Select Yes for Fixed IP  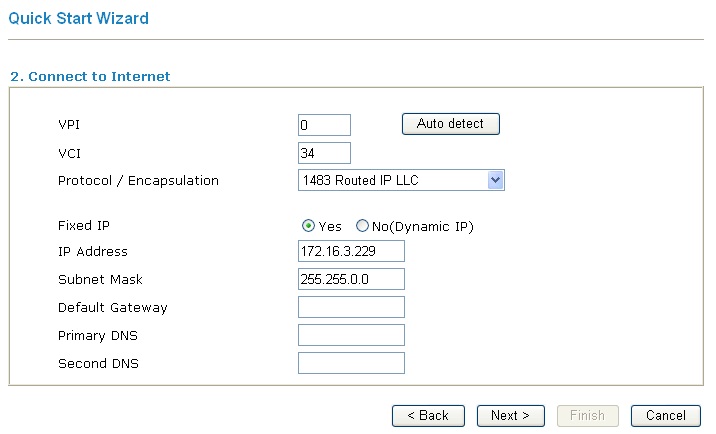308,226
